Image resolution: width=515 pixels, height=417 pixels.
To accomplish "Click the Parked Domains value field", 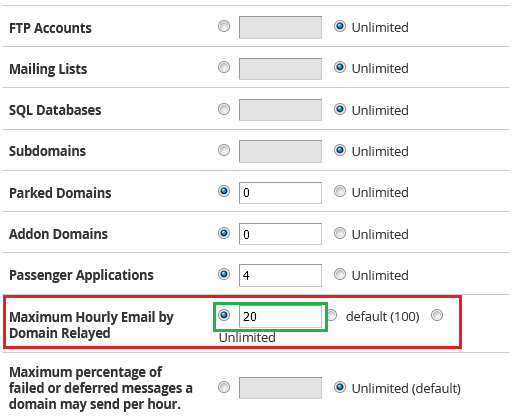I will coord(280,193).
